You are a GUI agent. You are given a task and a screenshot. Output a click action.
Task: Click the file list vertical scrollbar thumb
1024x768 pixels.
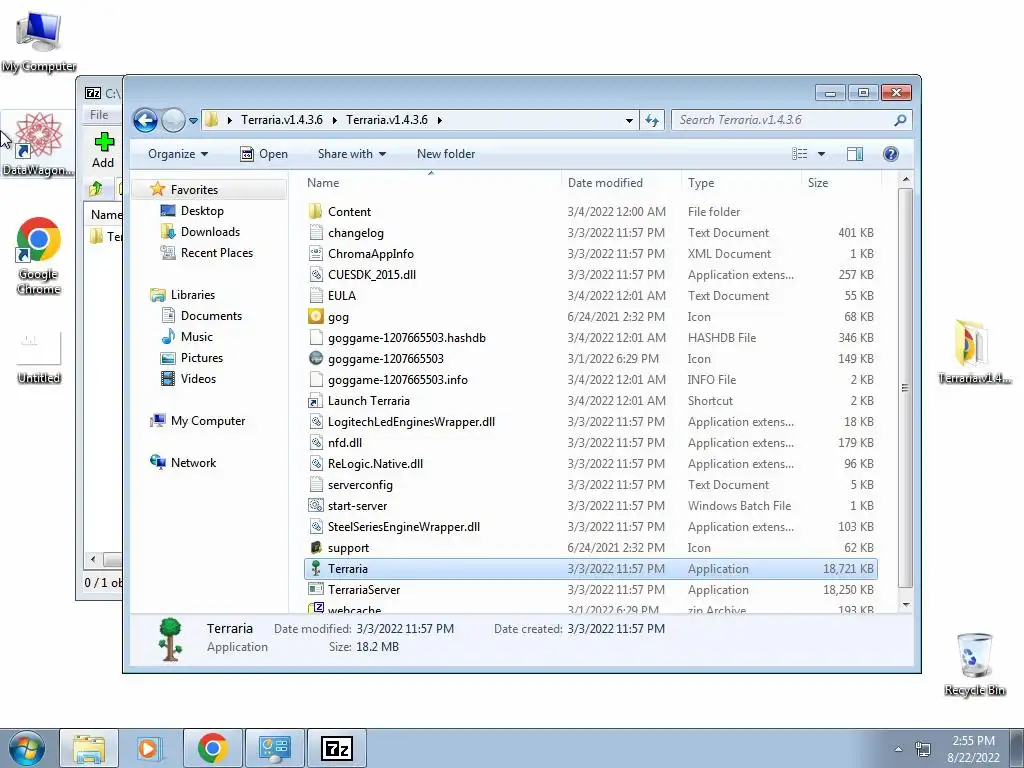(x=905, y=388)
